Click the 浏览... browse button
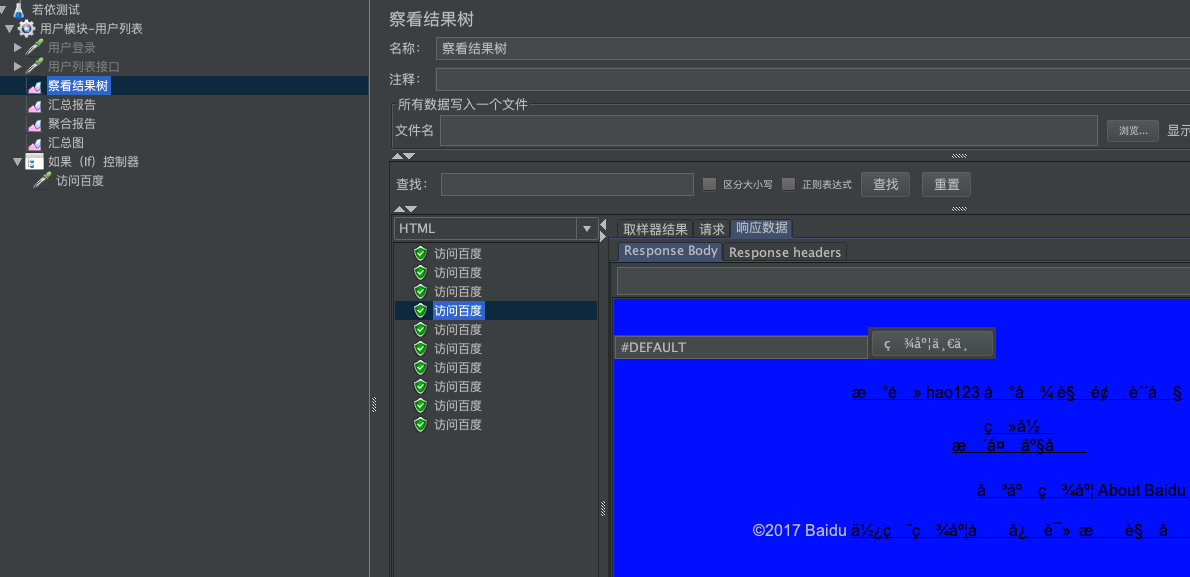The width and height of the screenshot is (1190, 577). [x=1132, y=131]
